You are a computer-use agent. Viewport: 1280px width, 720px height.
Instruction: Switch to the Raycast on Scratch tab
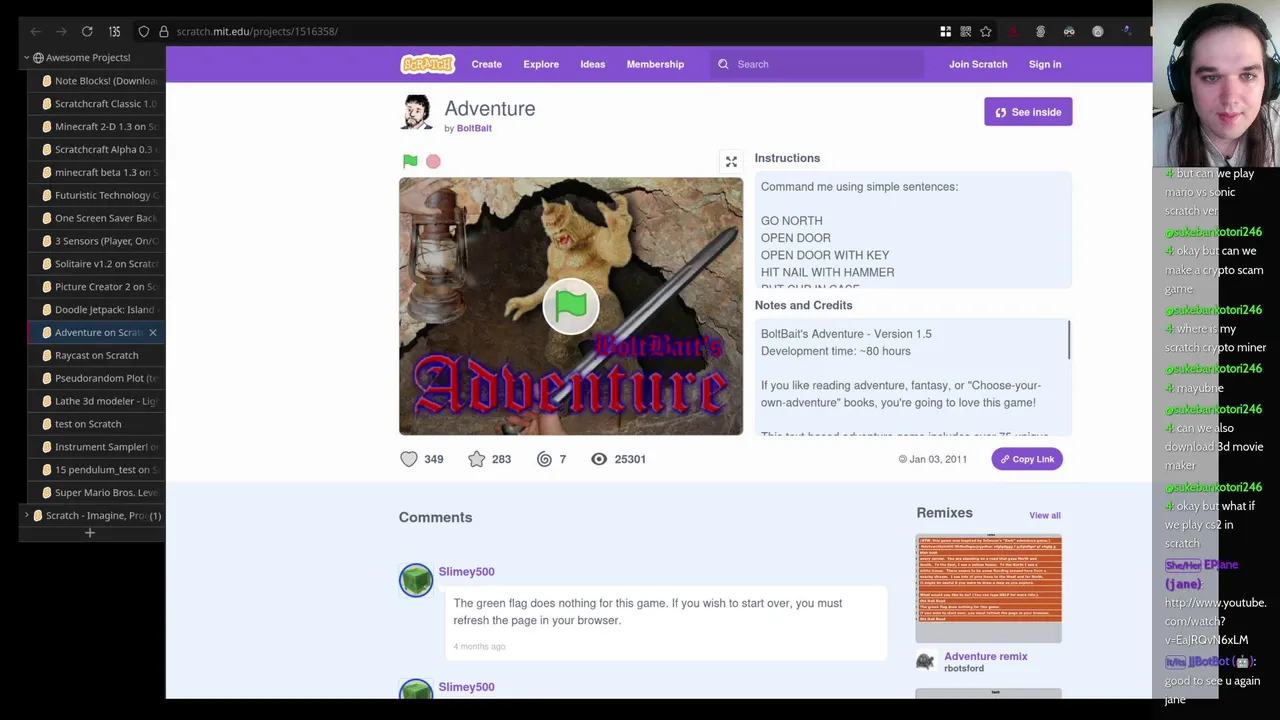97,355
